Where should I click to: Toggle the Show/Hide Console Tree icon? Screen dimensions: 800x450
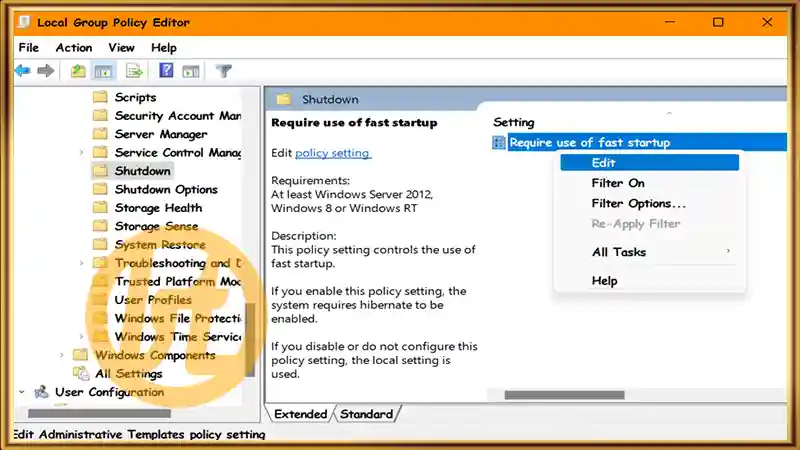[x=103, y=71]
